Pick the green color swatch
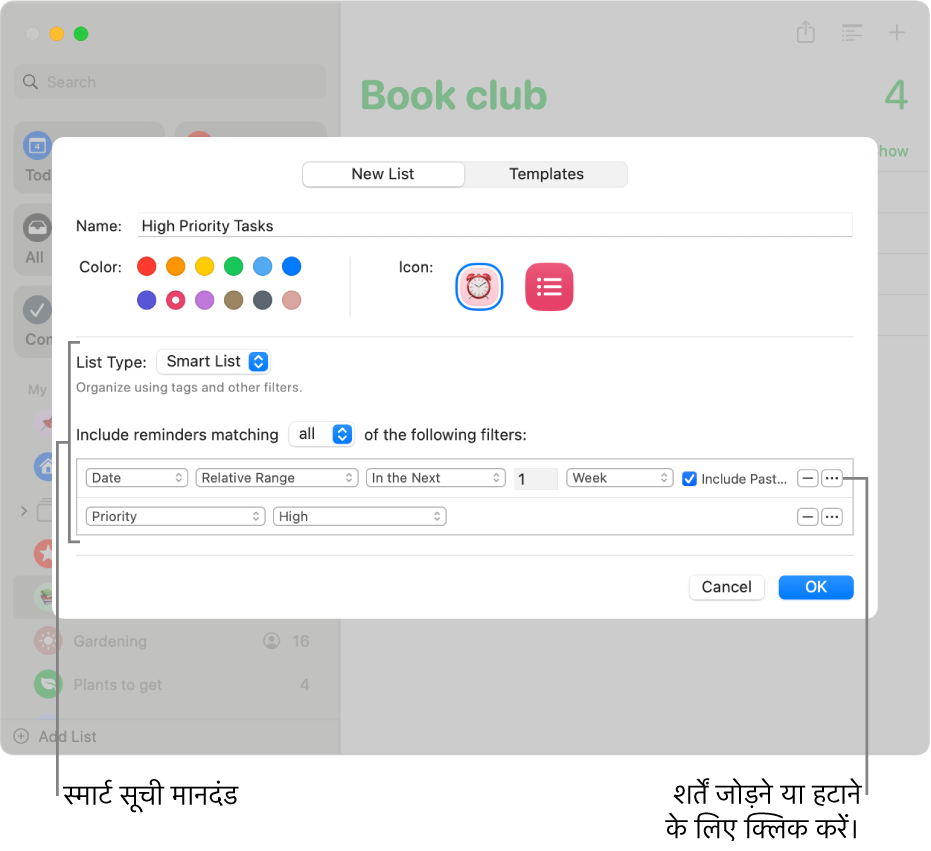This screenshot has height=851, width=931. point(233,267)
